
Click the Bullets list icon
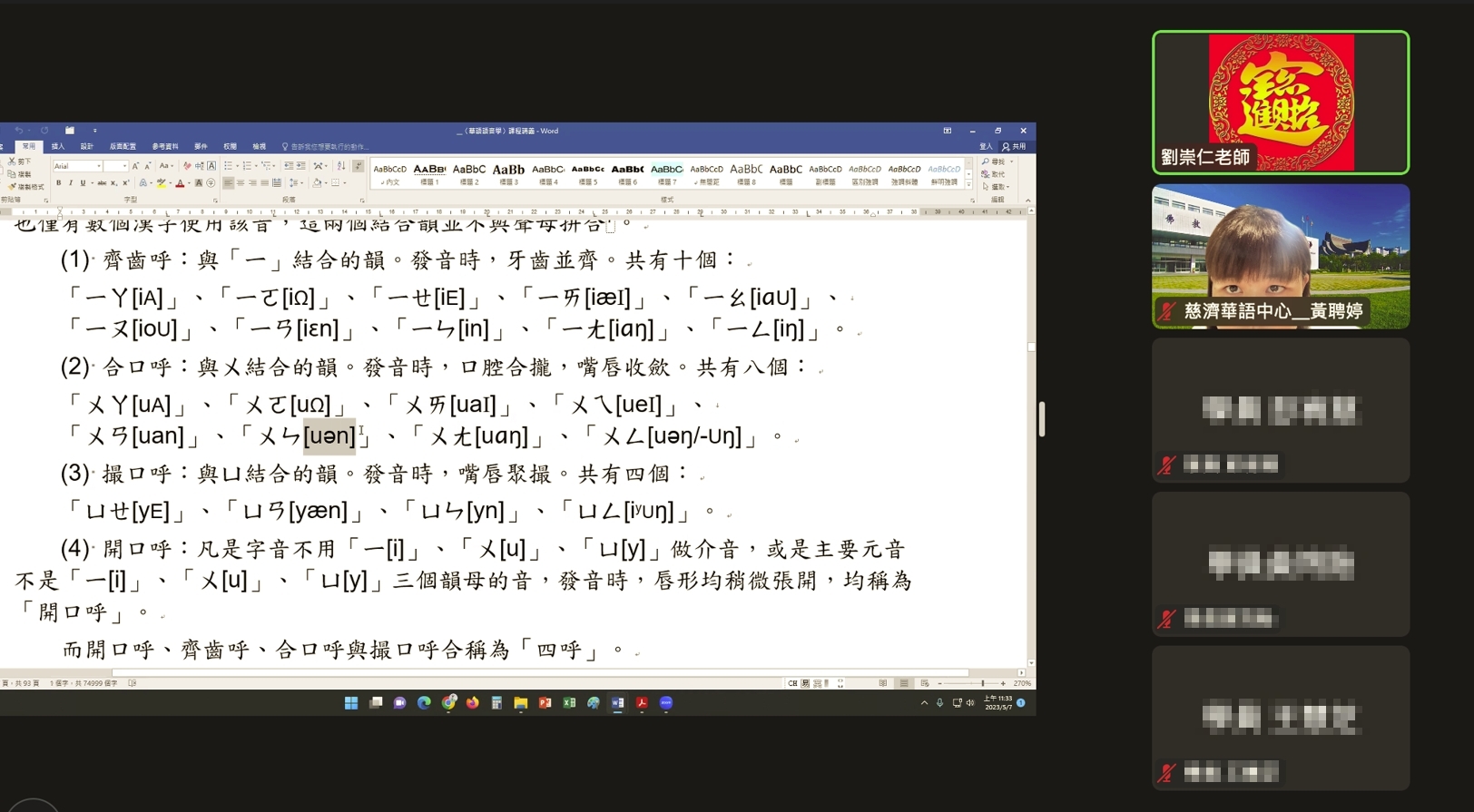(228, 166)
